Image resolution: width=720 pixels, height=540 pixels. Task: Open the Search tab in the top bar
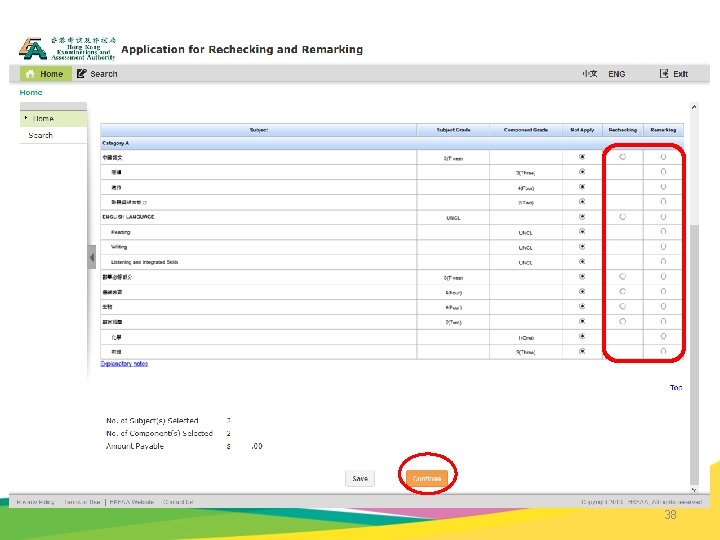coord(97,73)
